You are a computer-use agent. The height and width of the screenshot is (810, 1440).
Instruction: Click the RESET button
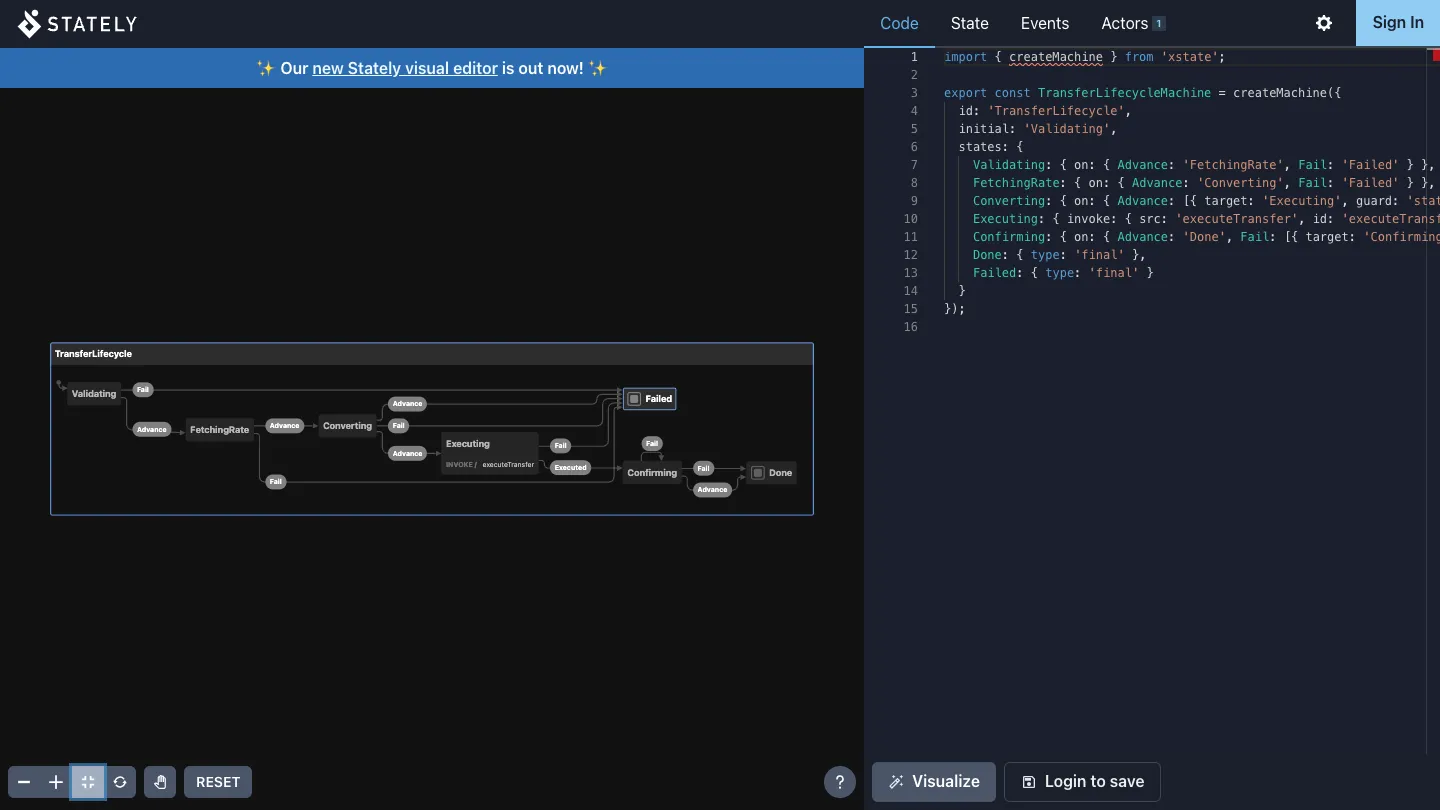pos(218,782)
